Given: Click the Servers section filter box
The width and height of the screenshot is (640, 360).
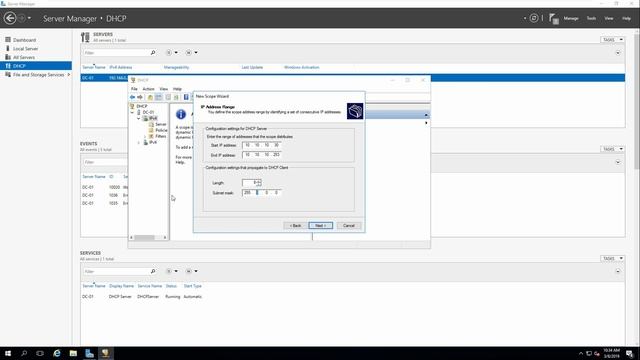Looking at the screenshot, I should tap(116, 53).
